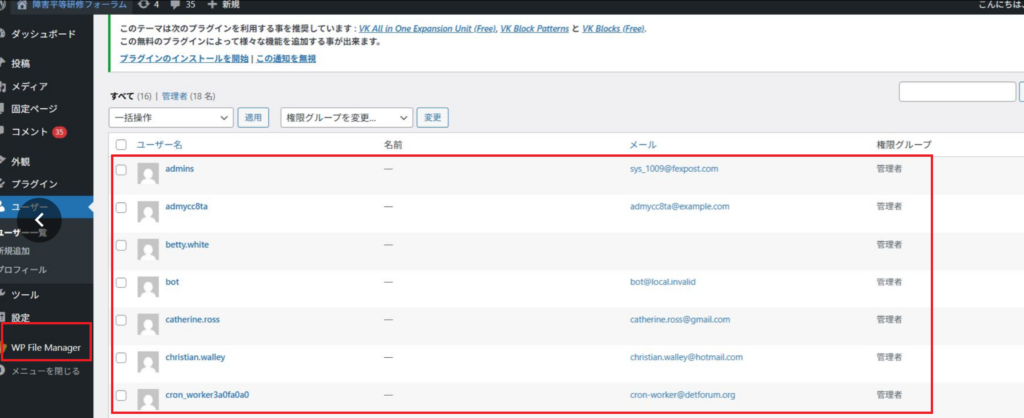Screen dimensions: 1024x418
Task: Check the box for user christian.walley
Action: pyautogui.click(x=121, y=358)
